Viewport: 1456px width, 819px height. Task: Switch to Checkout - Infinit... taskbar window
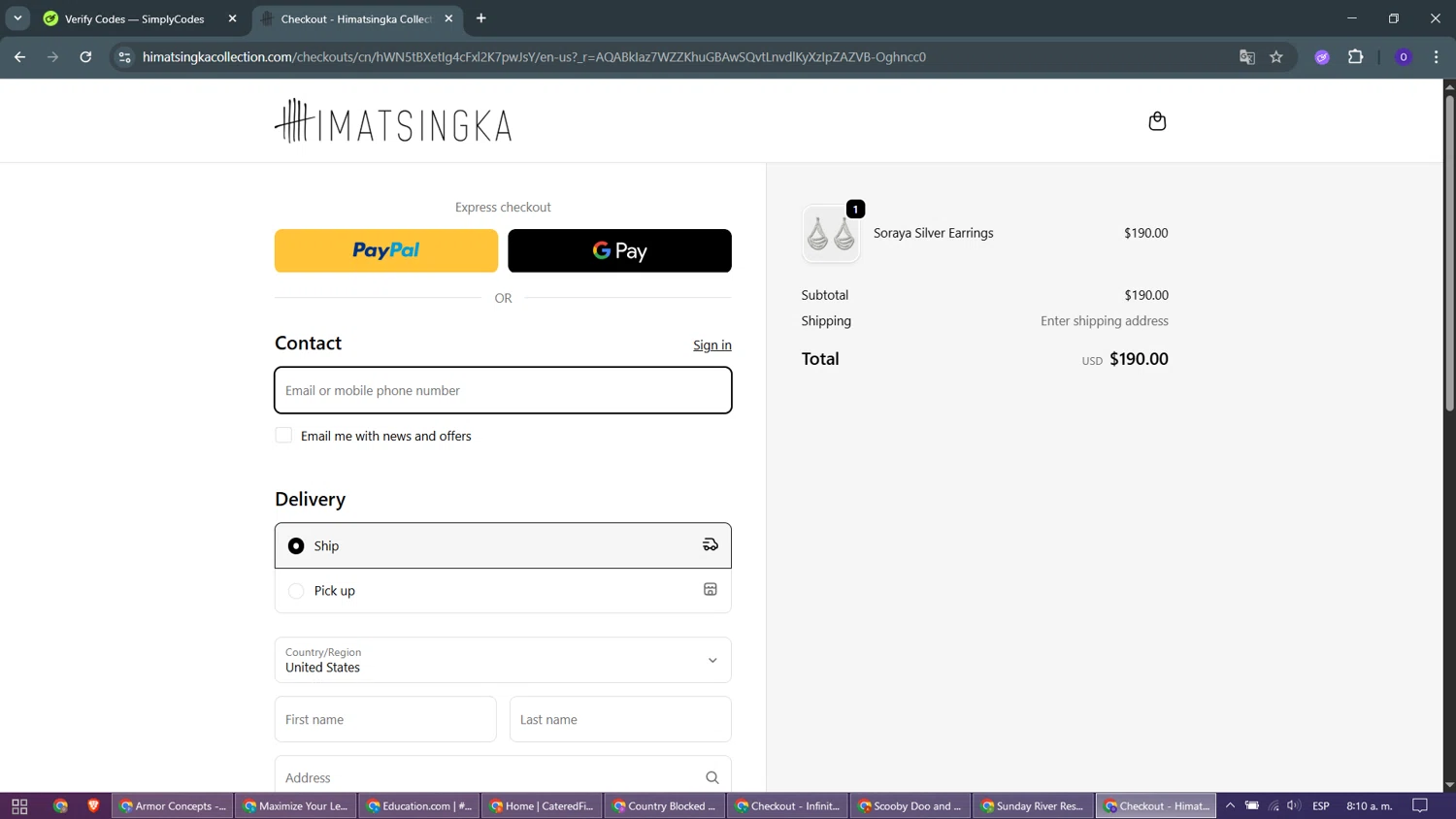tap(787, 806)
